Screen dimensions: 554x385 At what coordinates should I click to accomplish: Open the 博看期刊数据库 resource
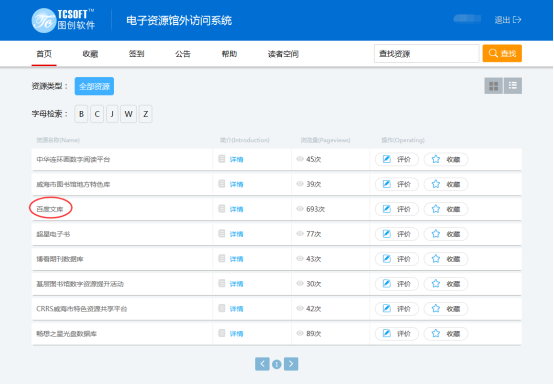tap(60, 259)
